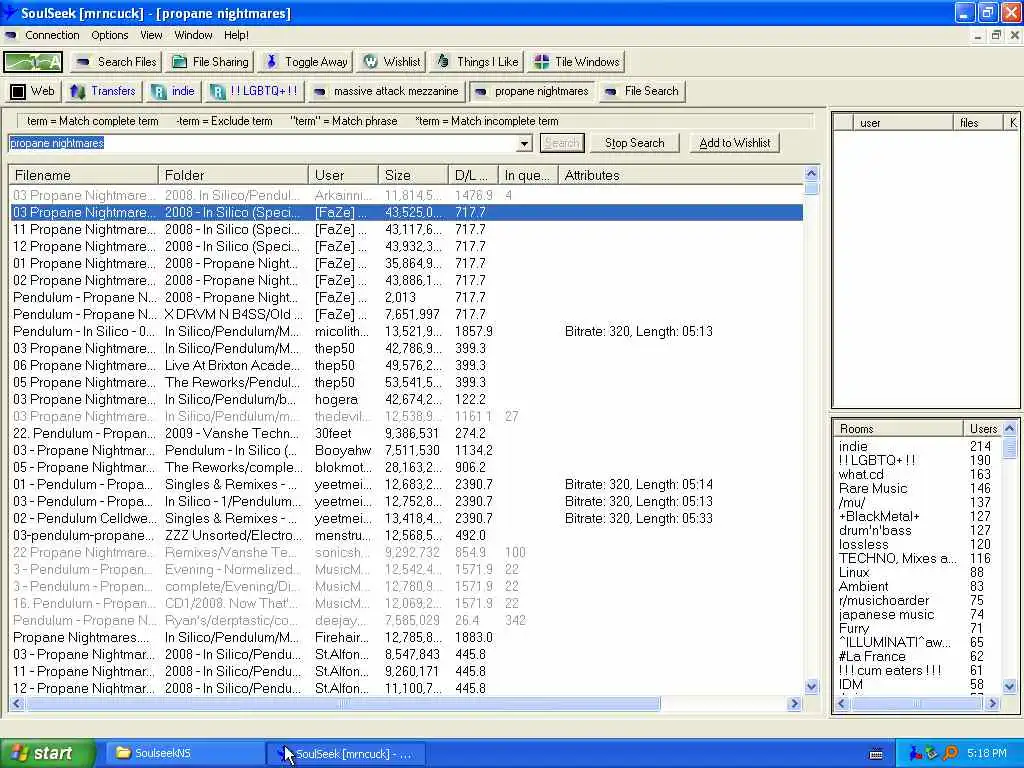
Task: Click the indie room tab icon
Action: click(159, 91)
